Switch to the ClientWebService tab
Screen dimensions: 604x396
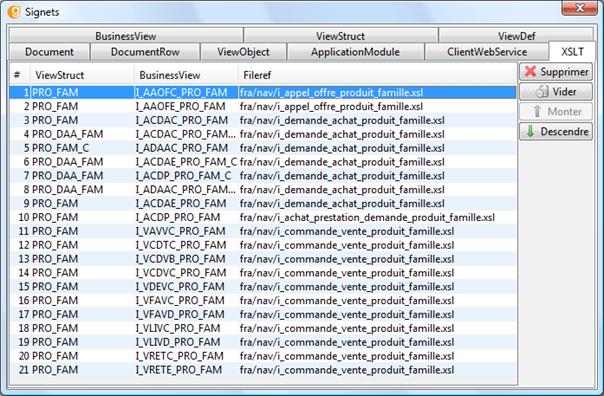pyautogui.click(x=487, y=52)
